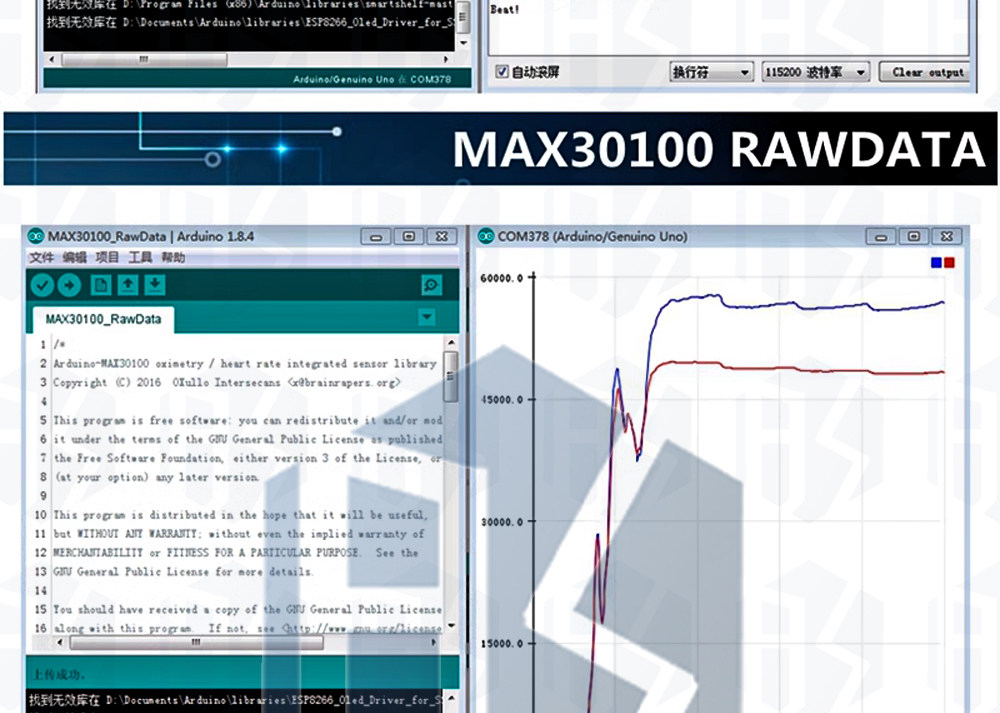The height and width of the screenshot is (713, 1000).
Task: Open the 115200 波特率 baud rate dropdown
Action: (x=816, y=72)
